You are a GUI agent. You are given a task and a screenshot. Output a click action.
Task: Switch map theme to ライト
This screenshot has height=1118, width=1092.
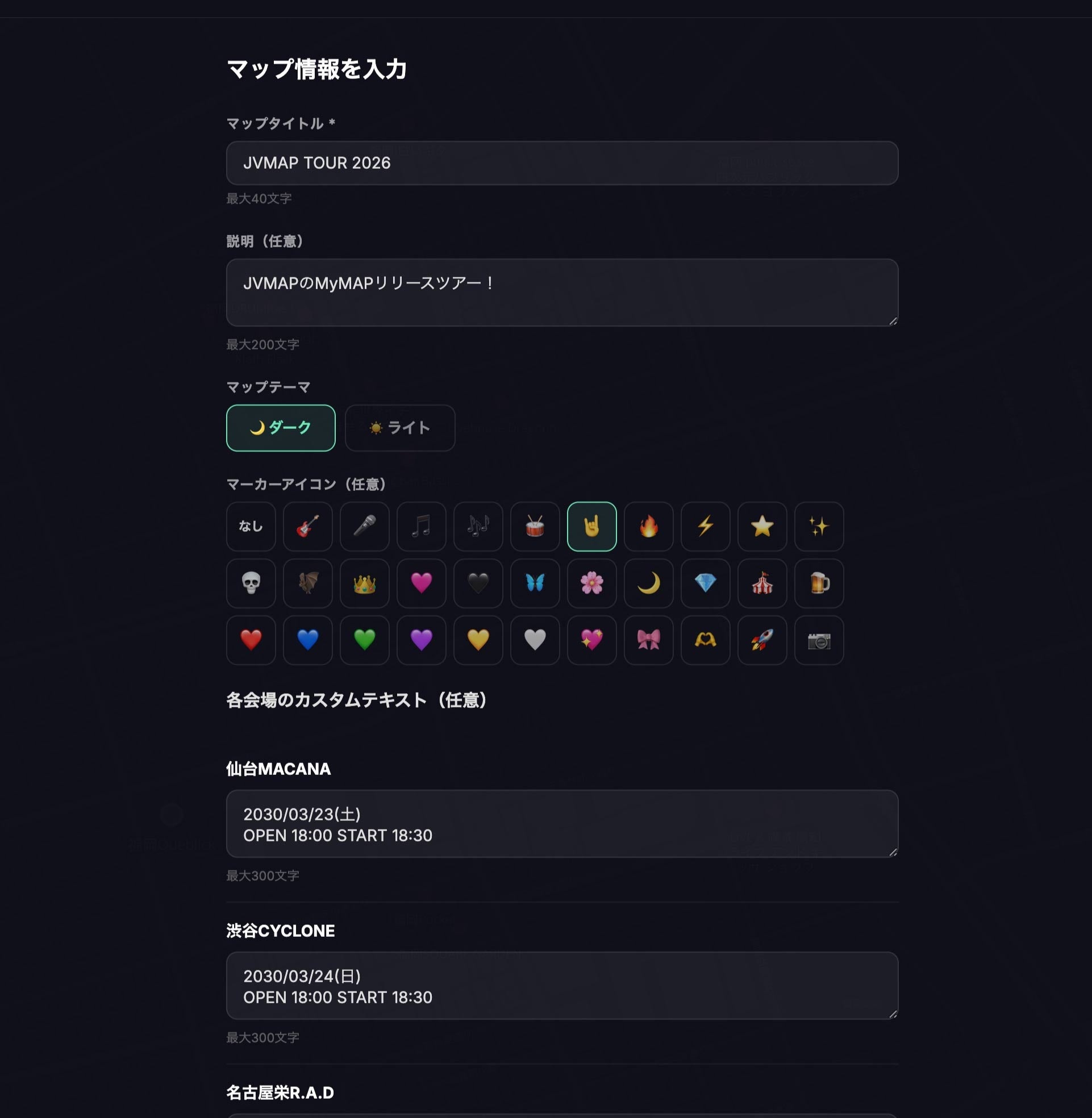pyautogui.click(x=400, y=428)
